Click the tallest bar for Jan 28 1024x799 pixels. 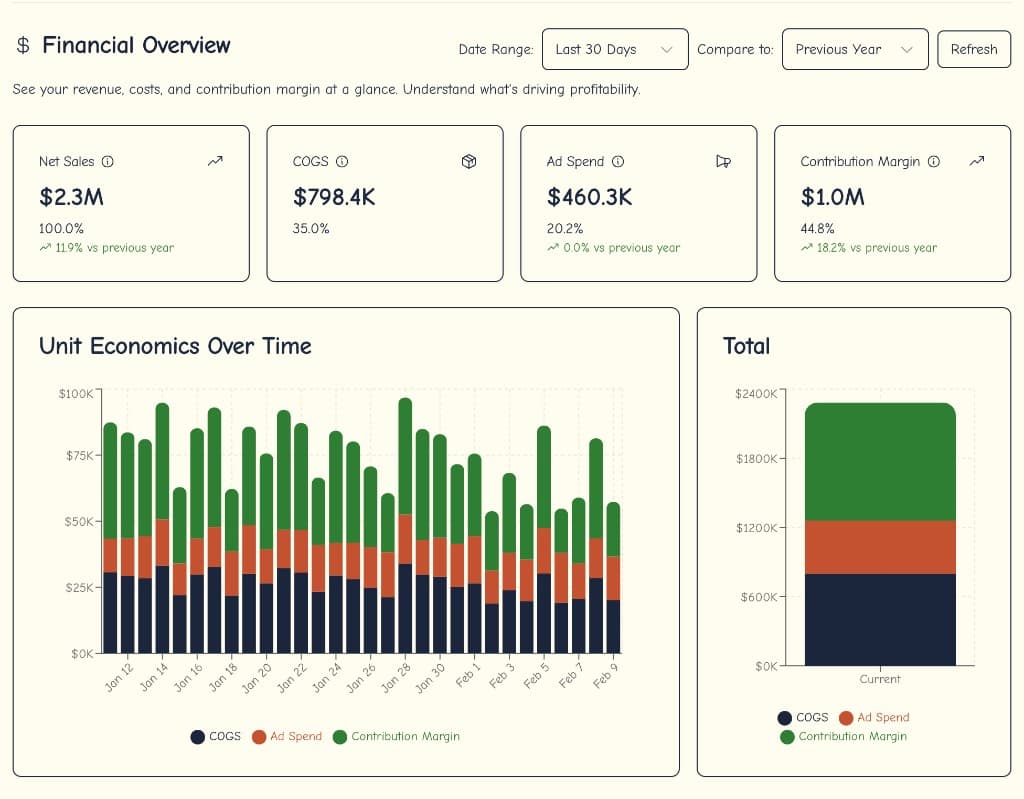pos(405,500)
